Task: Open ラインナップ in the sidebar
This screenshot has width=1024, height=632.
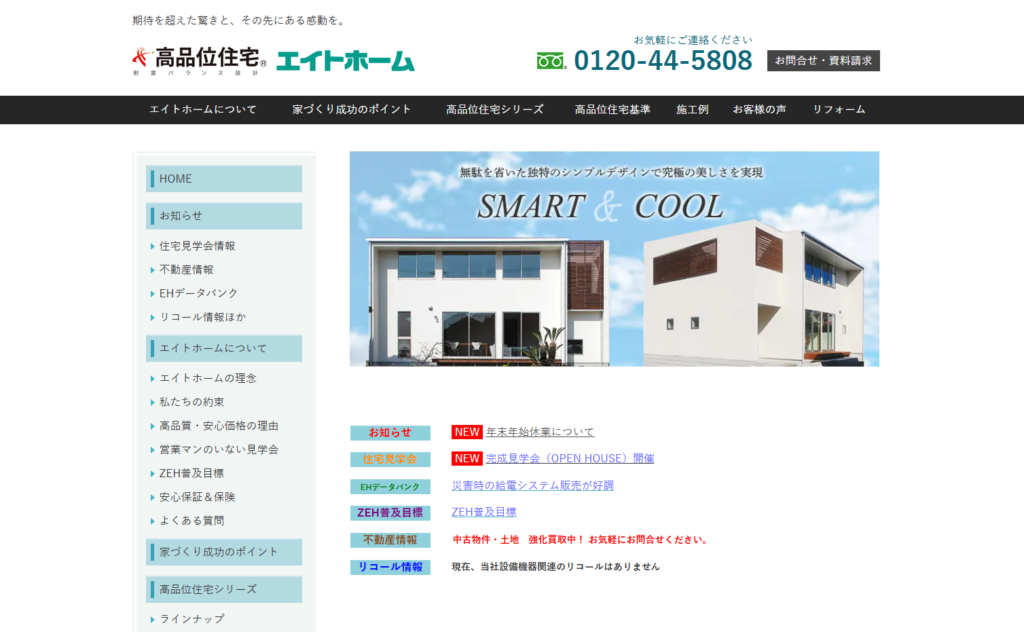Action: coord(192,619)
